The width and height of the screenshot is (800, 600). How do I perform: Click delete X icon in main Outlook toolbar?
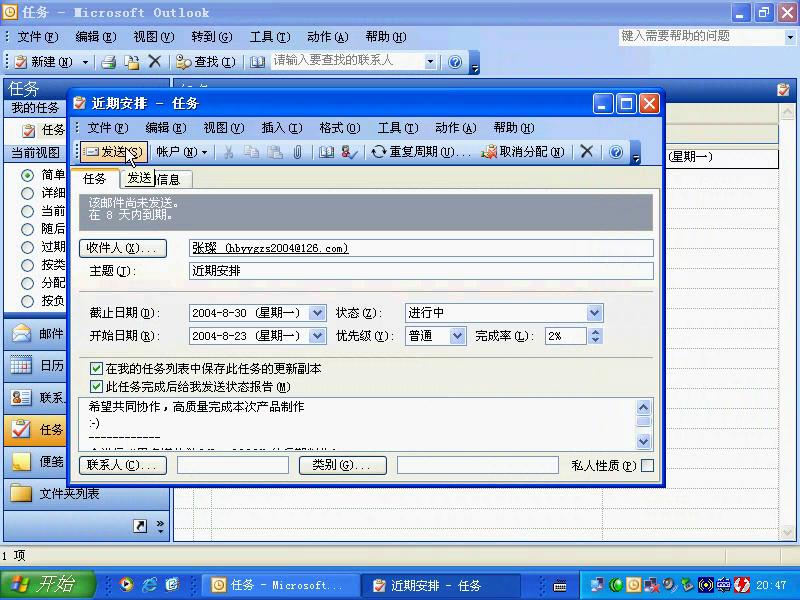click(x=155, y=62)
